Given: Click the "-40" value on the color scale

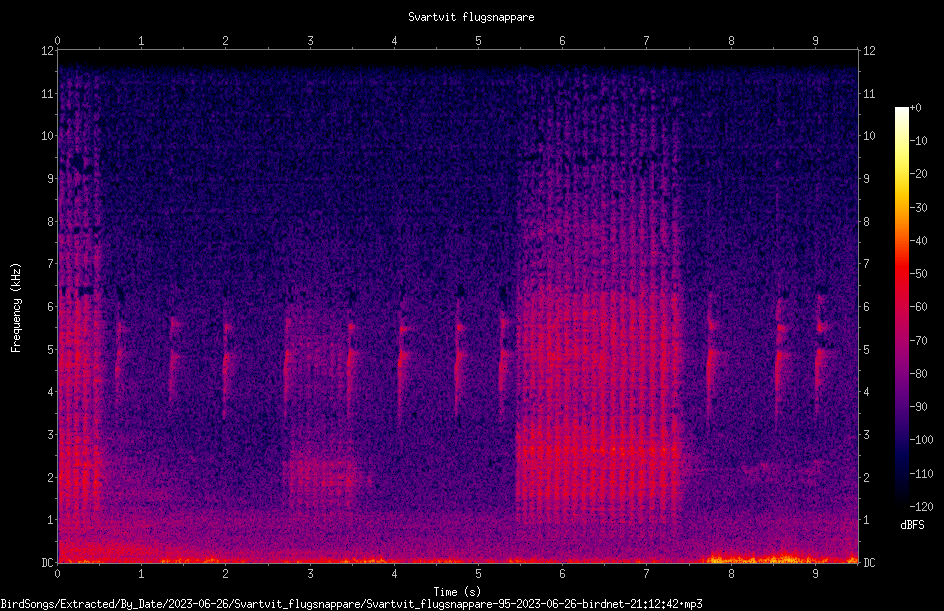Looking at the screenshot, I should [x=919, y=241].
